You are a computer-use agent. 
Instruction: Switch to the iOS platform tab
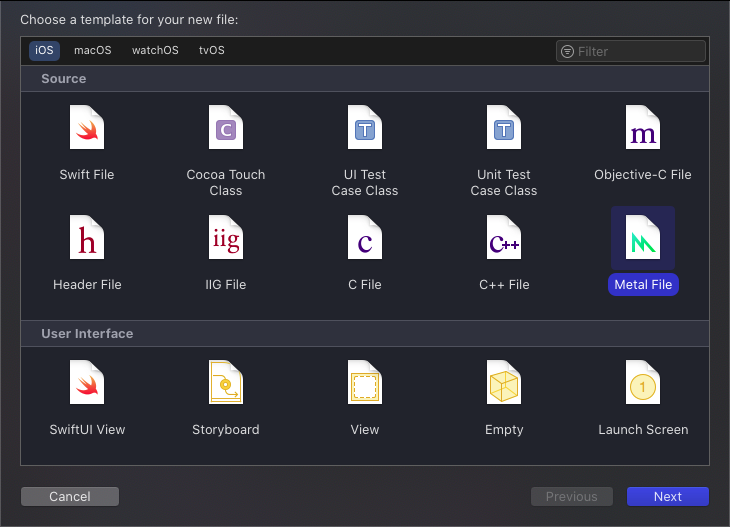tap(44, 50)
